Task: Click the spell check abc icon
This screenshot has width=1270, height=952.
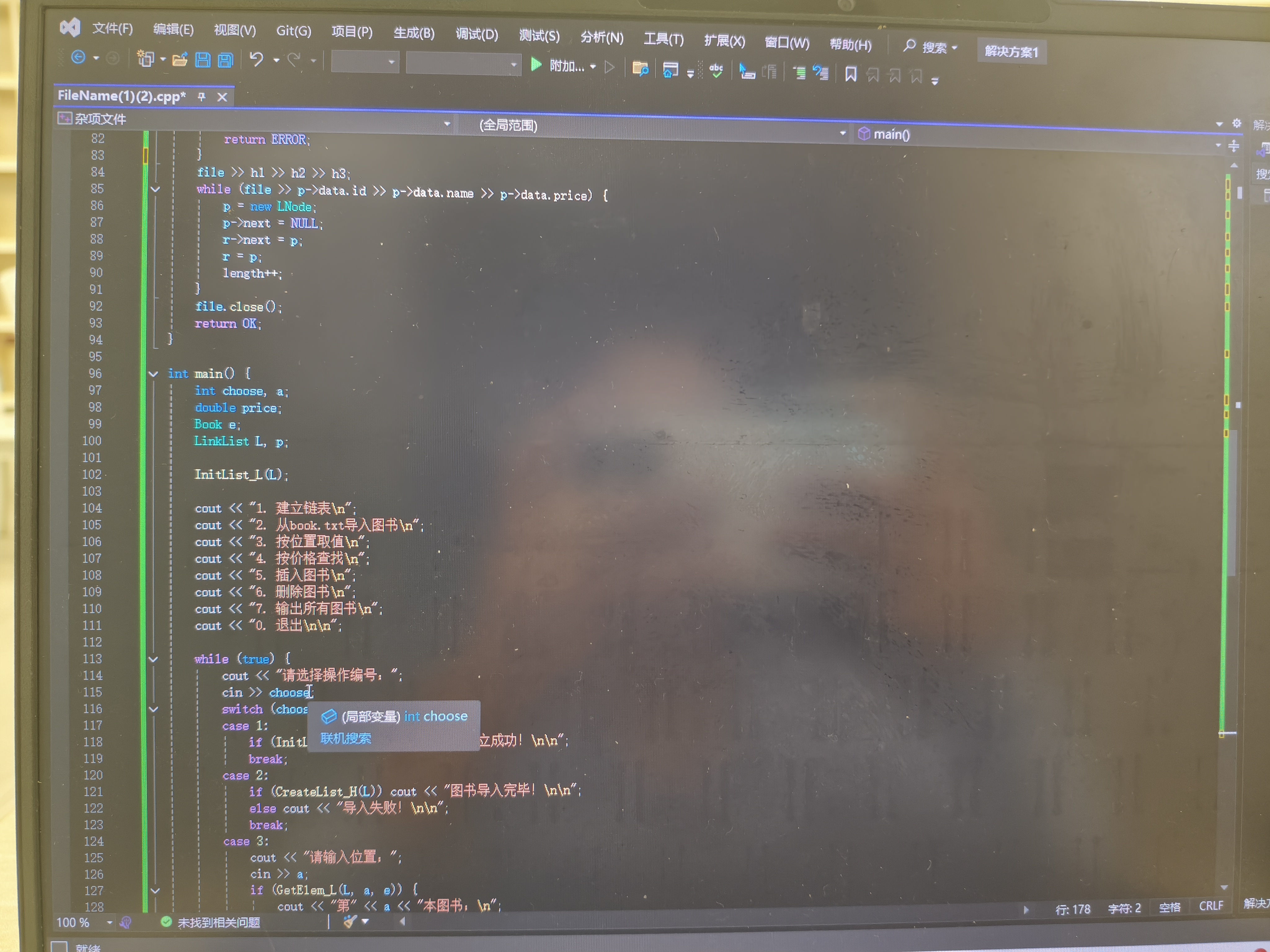Action: tap(716, 71)
